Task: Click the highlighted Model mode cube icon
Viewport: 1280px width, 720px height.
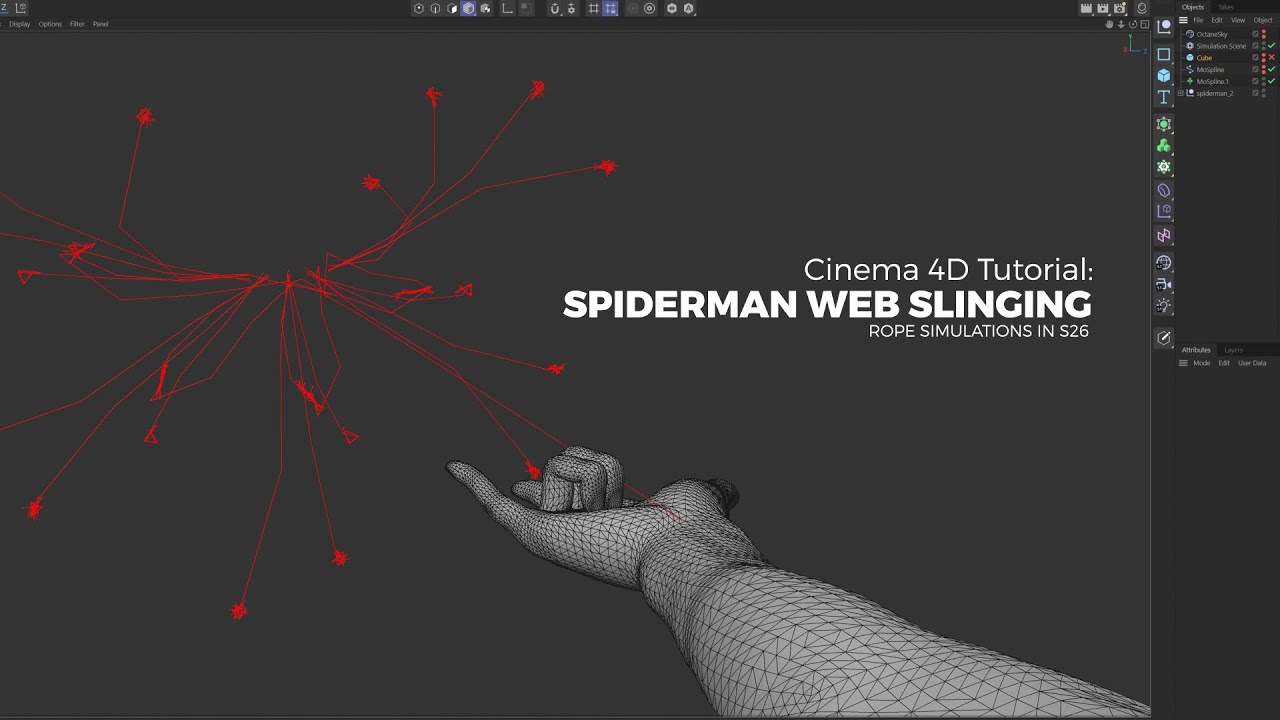Action: (468, 8)
